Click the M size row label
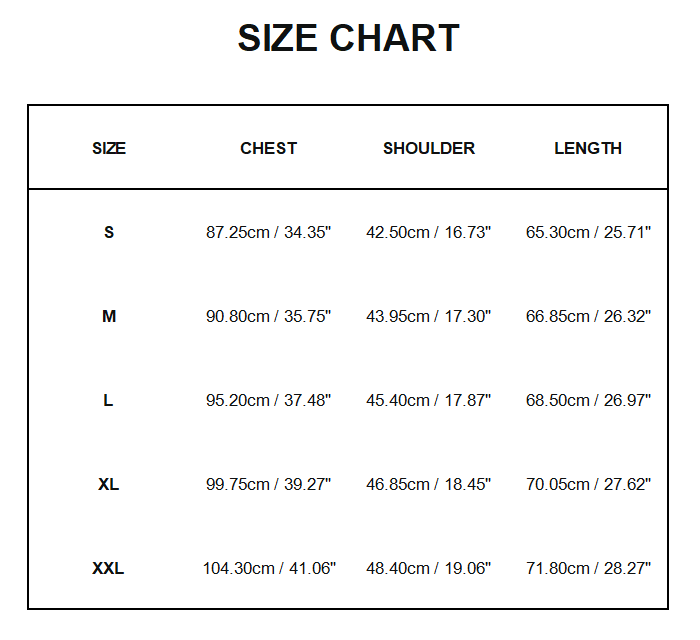 [x=109, y=316]
